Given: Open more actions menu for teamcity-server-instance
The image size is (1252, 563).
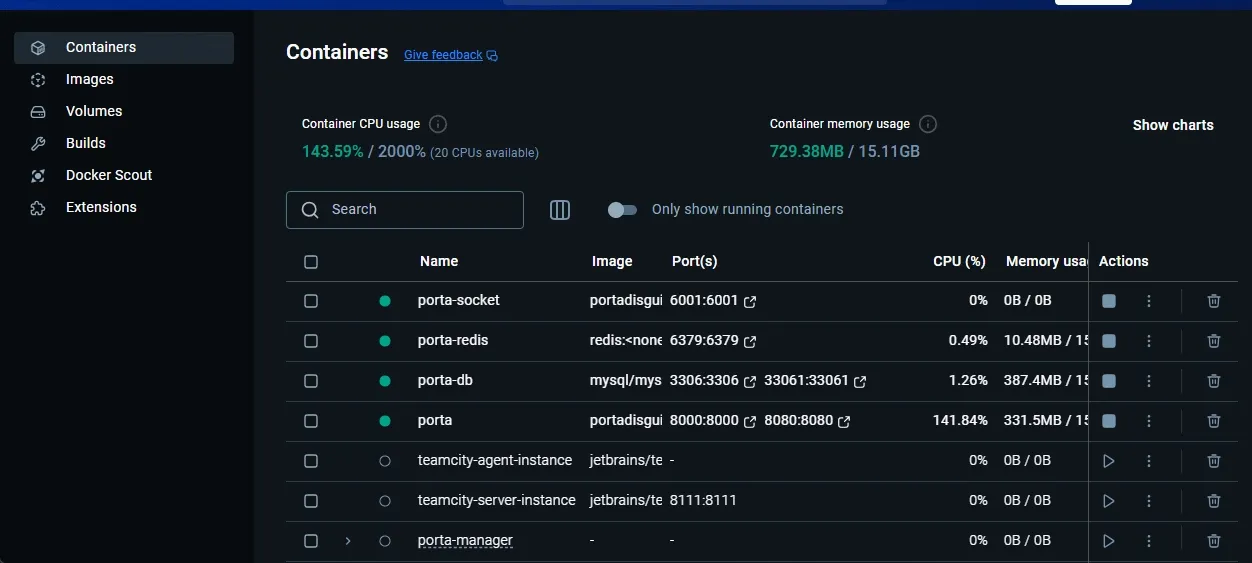Looking at the screenshot, I should click(1149, 501).
